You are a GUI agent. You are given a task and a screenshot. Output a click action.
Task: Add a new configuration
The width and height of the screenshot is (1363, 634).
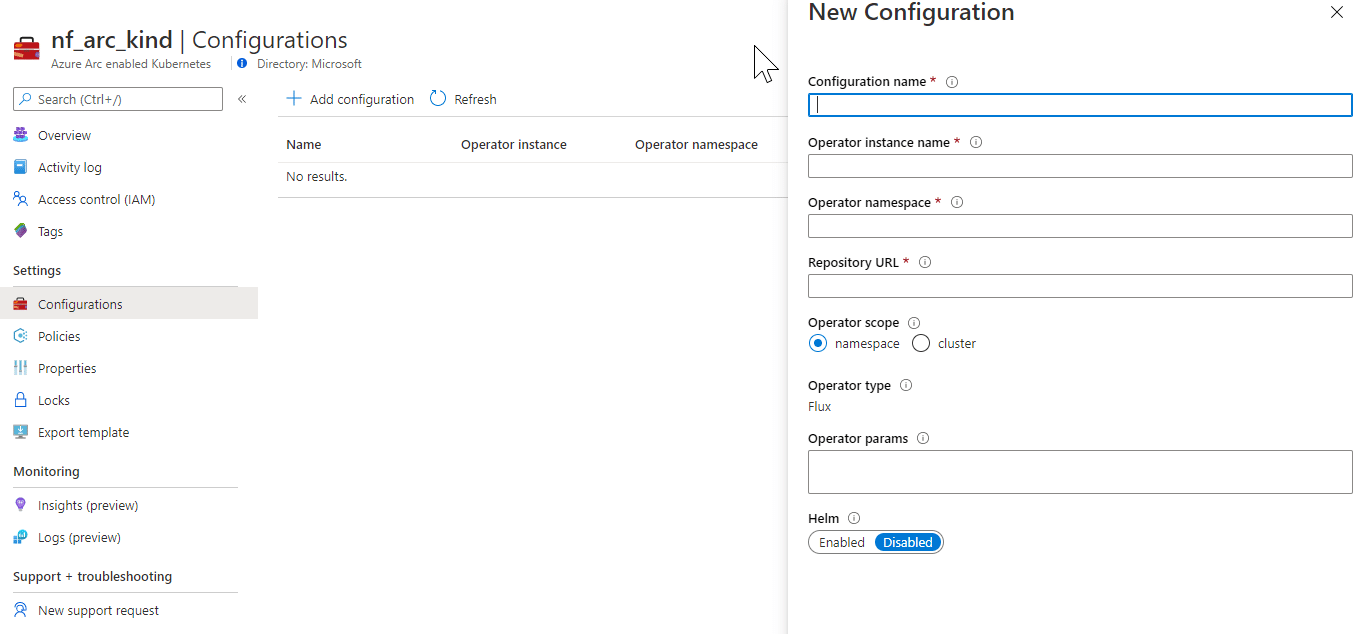350,98
